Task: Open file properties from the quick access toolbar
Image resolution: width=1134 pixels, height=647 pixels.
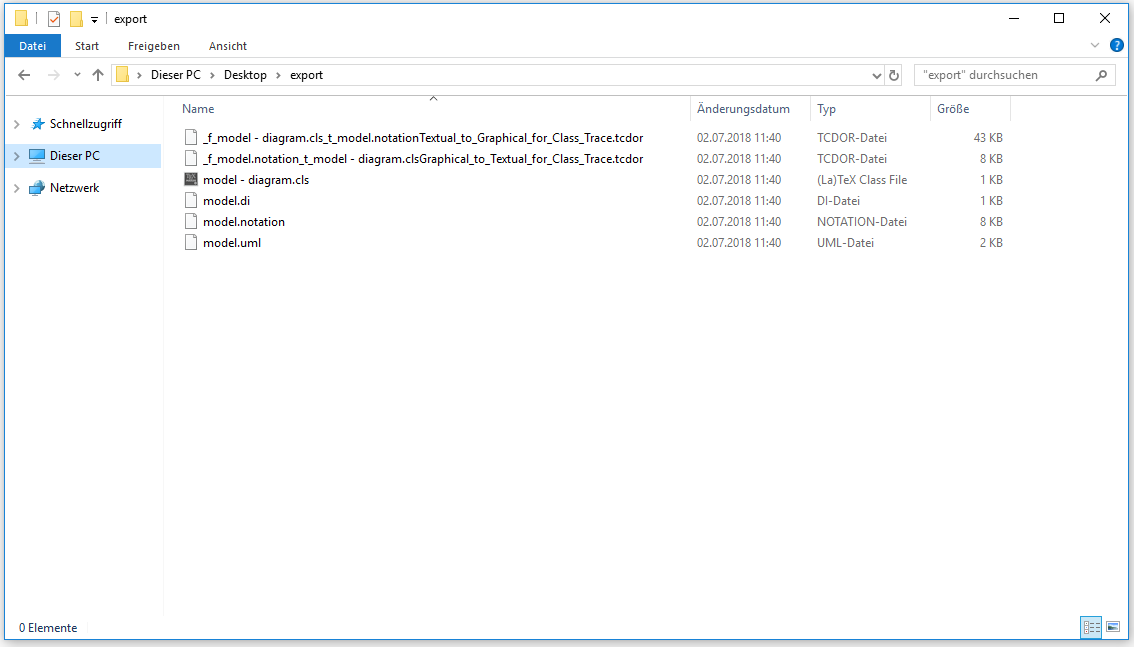Action: [54, 18]
